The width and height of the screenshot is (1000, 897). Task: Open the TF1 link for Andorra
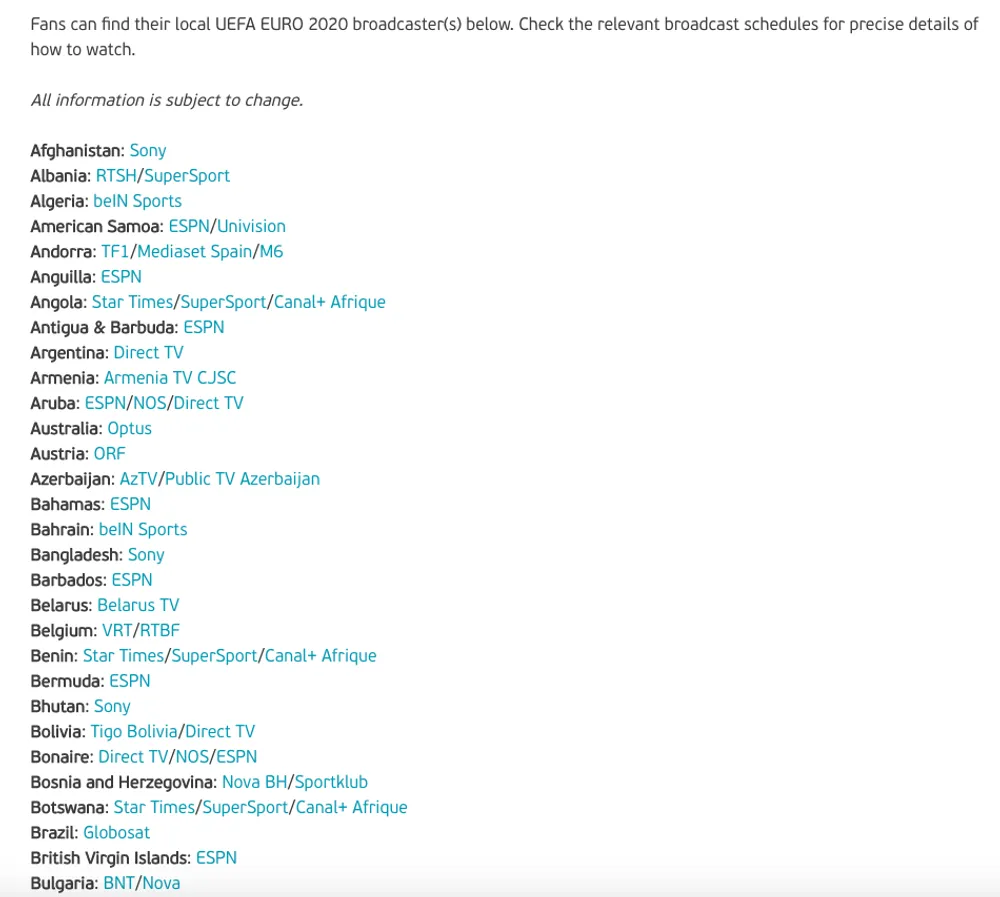pos(115,251)
